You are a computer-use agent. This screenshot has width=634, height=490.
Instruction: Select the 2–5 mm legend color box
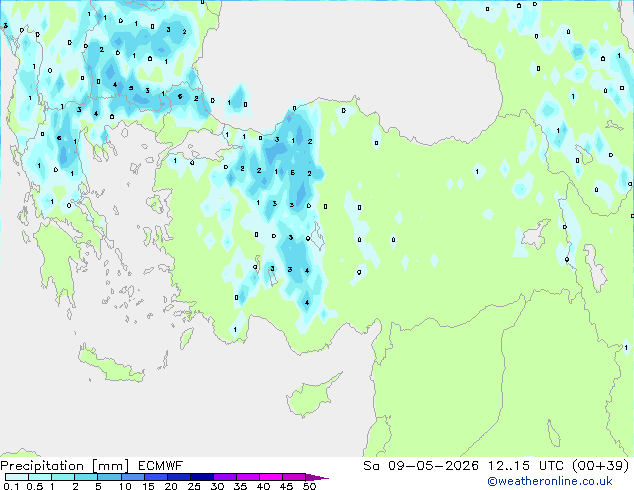pyautogui.click(x=86, y=477)
